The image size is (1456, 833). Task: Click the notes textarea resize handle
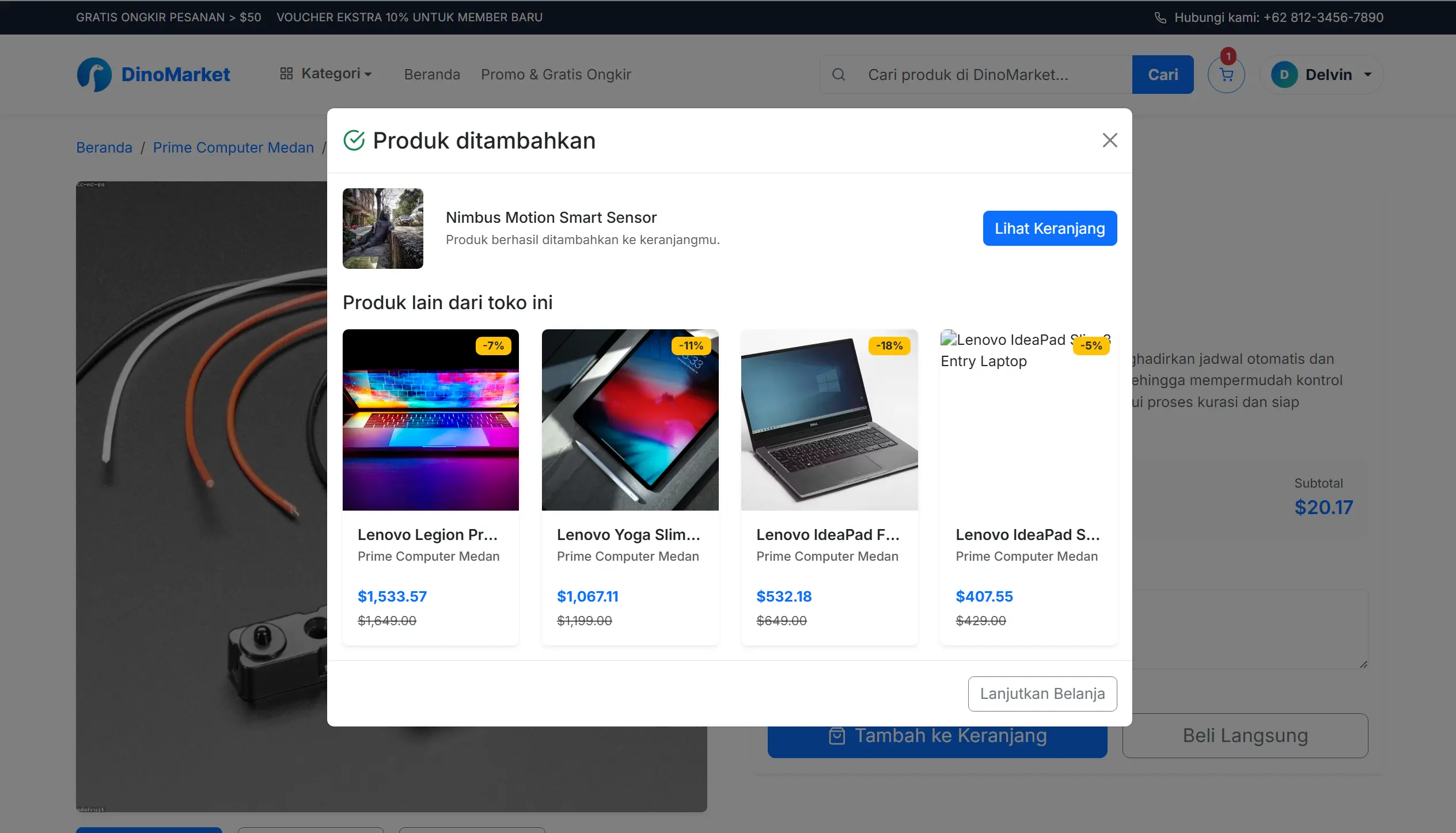pyautogui.click(x=1363, y=664)
